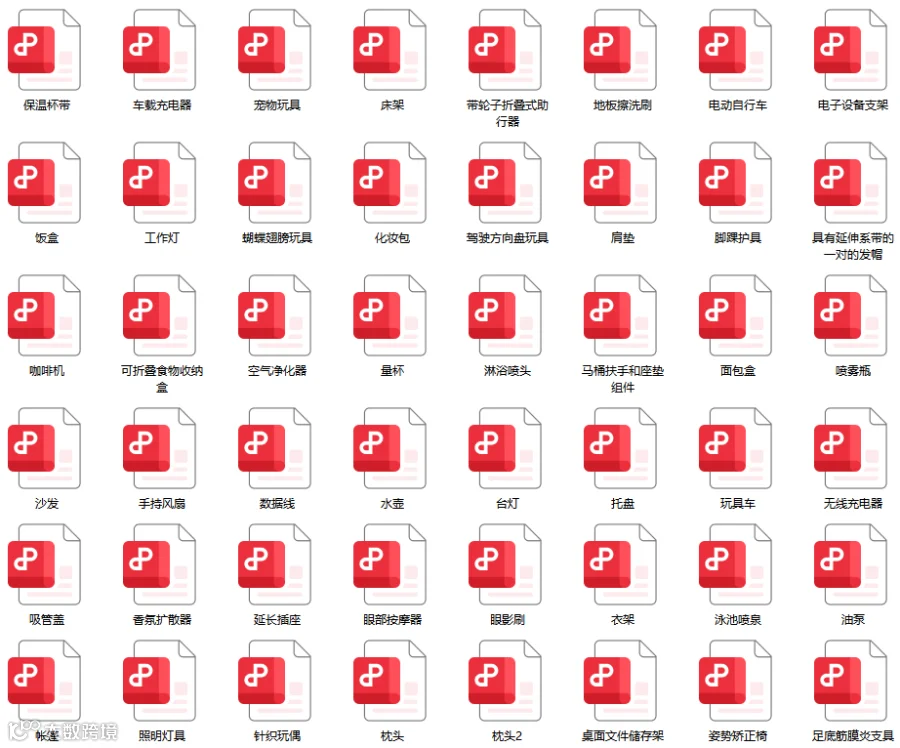The image size is (900, 748).
Task: Select the 枕头 file icon
Action: [390, 681]
